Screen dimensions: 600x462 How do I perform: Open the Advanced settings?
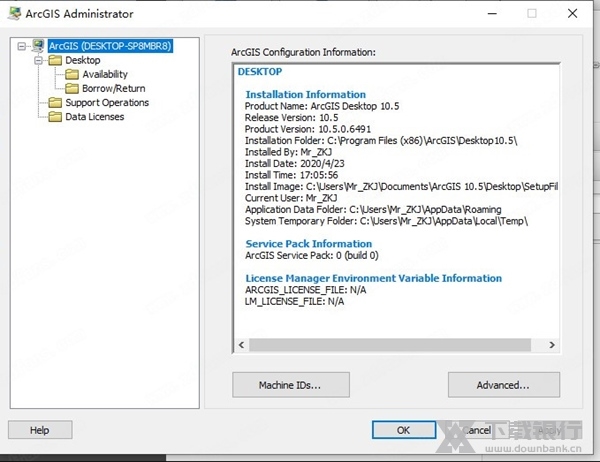(502, 384)
